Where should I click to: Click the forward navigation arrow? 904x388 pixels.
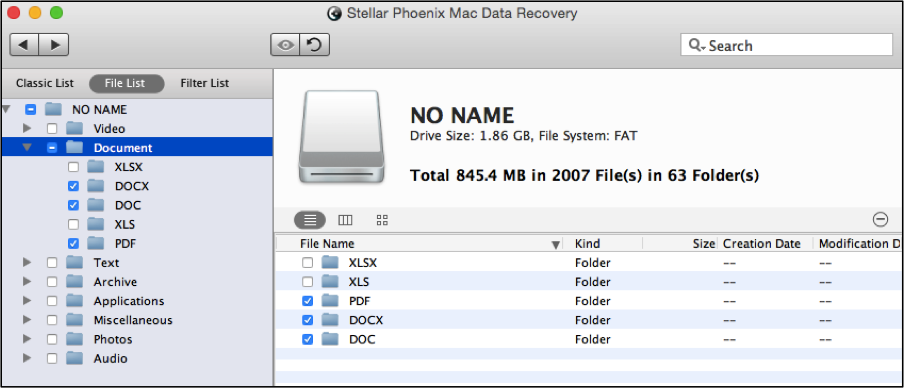point(54,45)
